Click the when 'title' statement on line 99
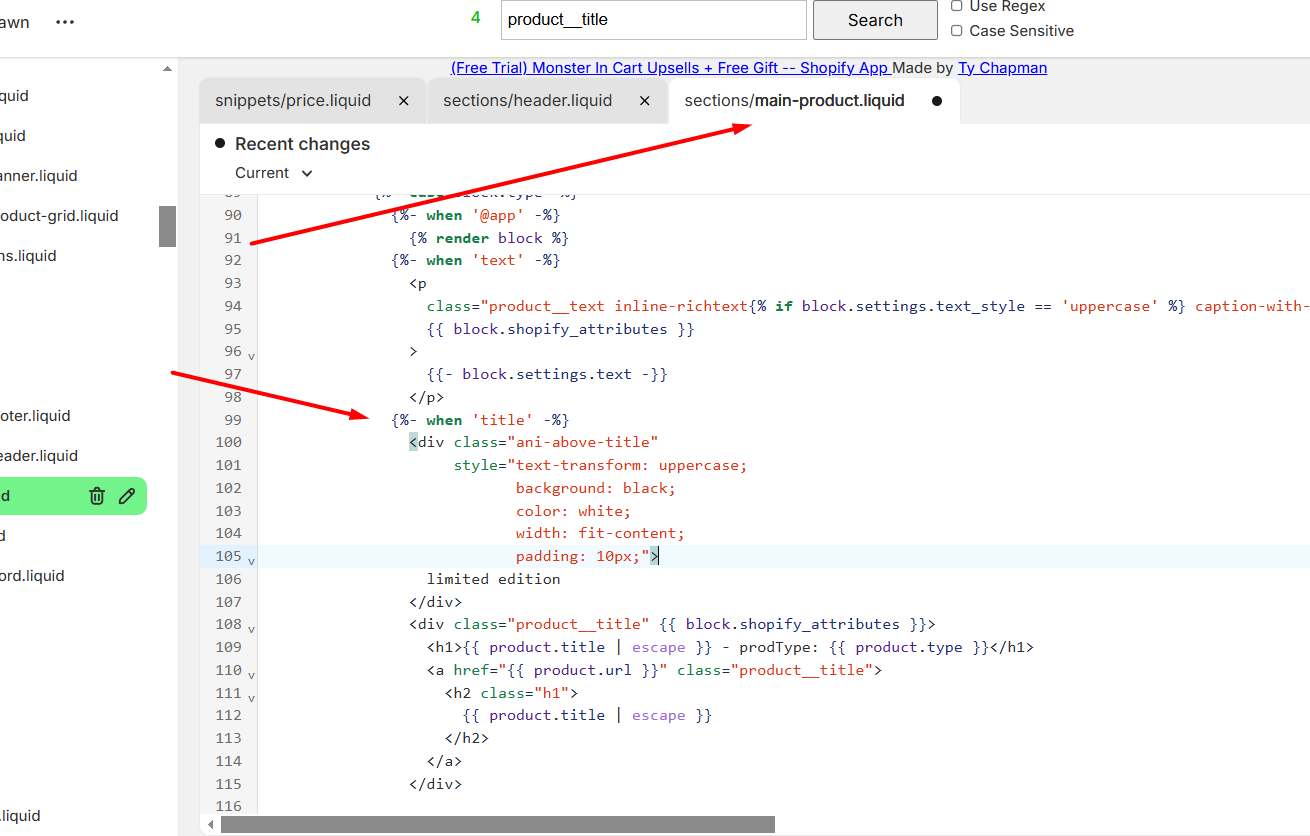This screenshot has height=836, width=1310. point(480,420)
